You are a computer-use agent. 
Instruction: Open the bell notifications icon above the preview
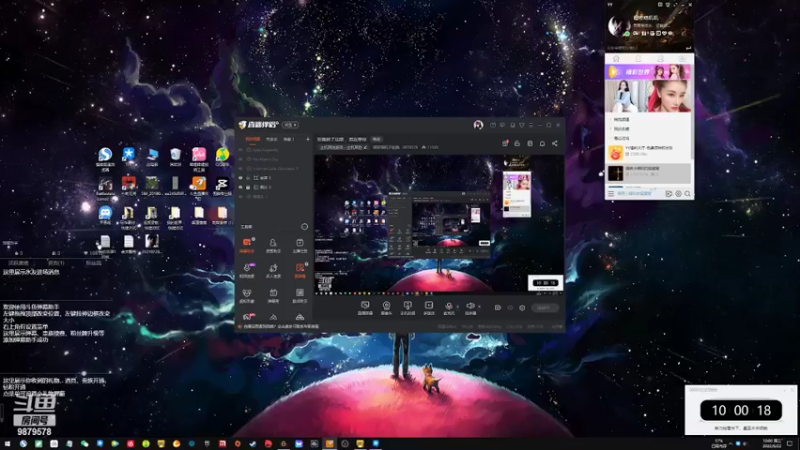click(x=542, y=143)
